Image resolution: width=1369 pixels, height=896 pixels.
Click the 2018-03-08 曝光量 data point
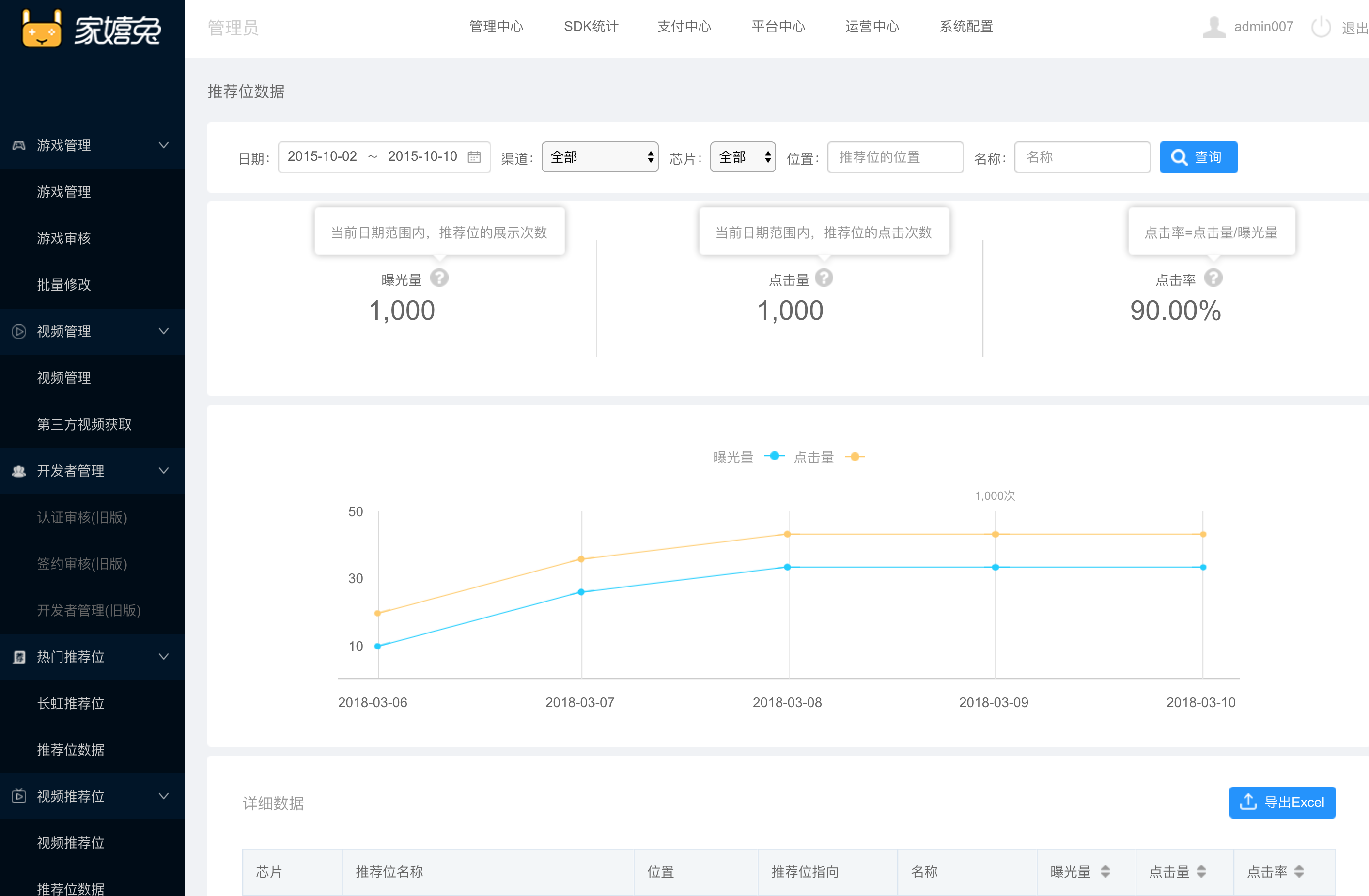788,567
